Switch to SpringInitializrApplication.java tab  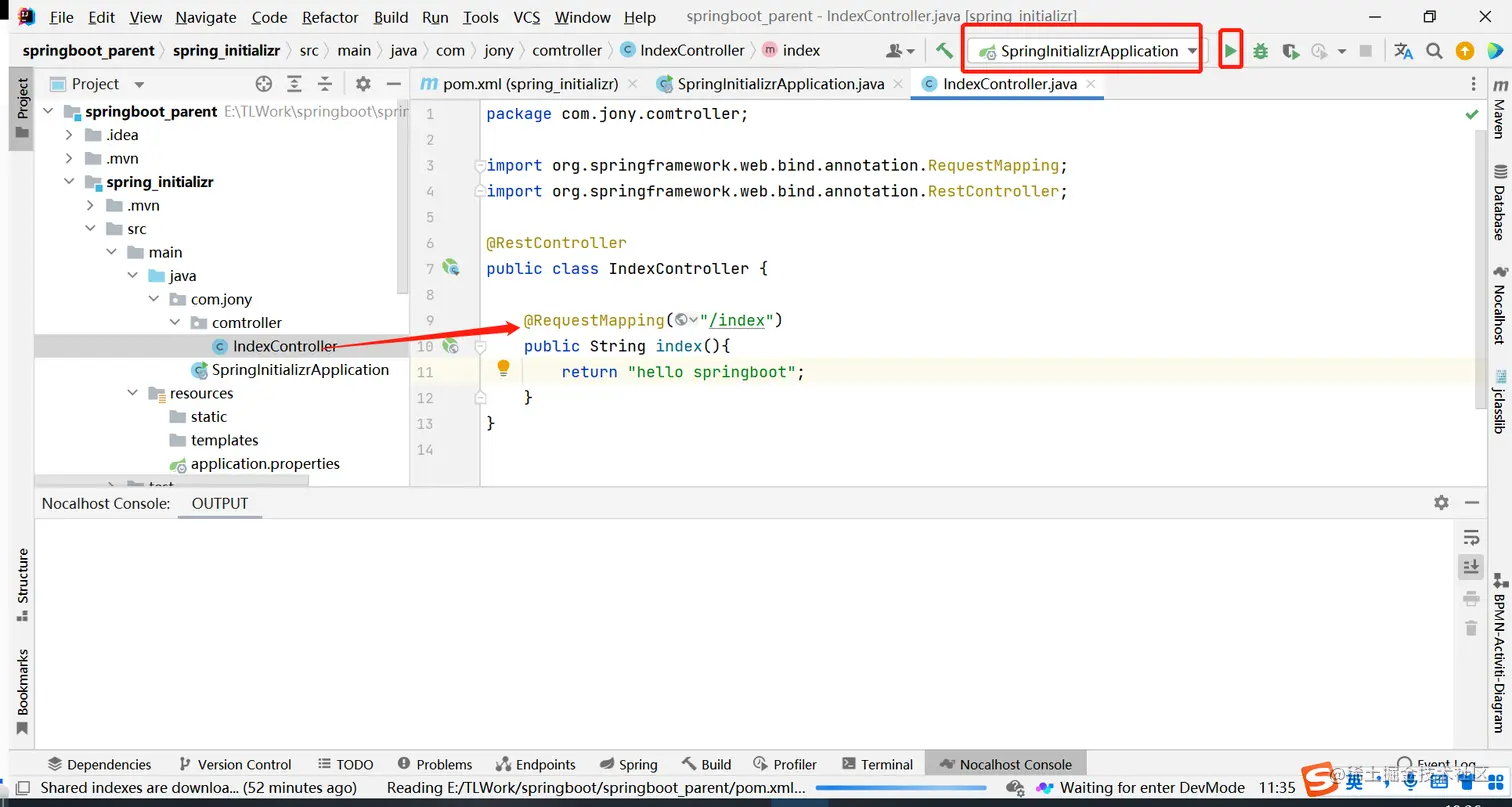pyautogui.click(x=780, y=84)
